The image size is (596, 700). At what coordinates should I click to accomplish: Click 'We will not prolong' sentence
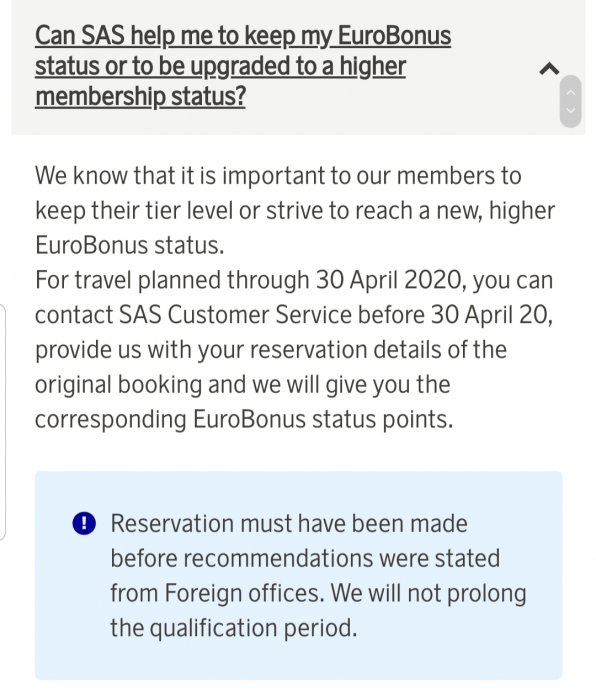[429, 593]
